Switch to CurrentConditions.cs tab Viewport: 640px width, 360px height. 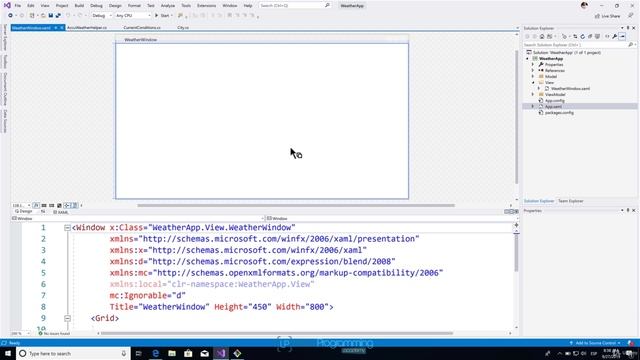pyautogui.click(x=142, y=28)
